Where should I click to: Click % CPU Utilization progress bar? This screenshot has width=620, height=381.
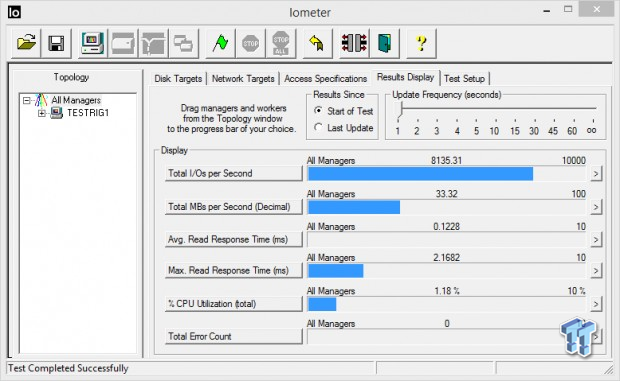(447, 304)
